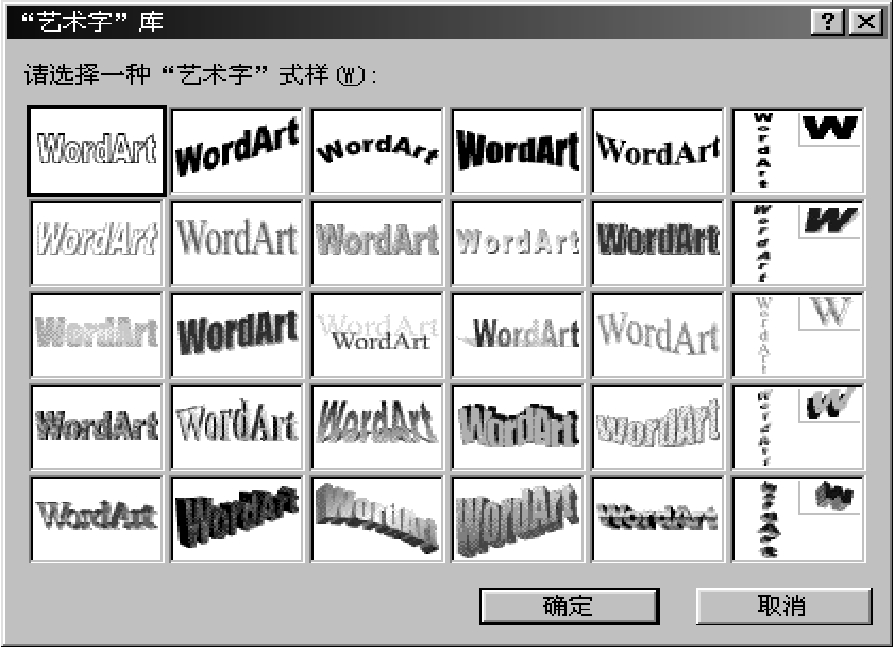Select the italic WordArt with wavy shadow underneath
The width and height of the screenshot is (893, 647).
coord(377,427)
